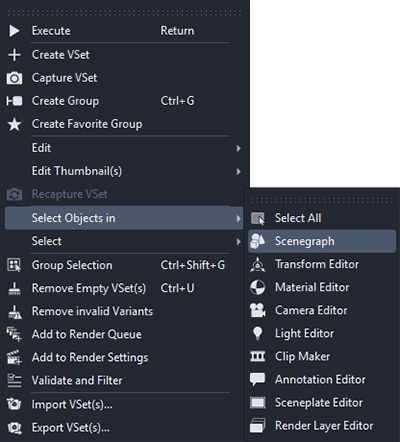
Task: Click the star icon for Favorite Group
Action: click(x=14, y=124)
